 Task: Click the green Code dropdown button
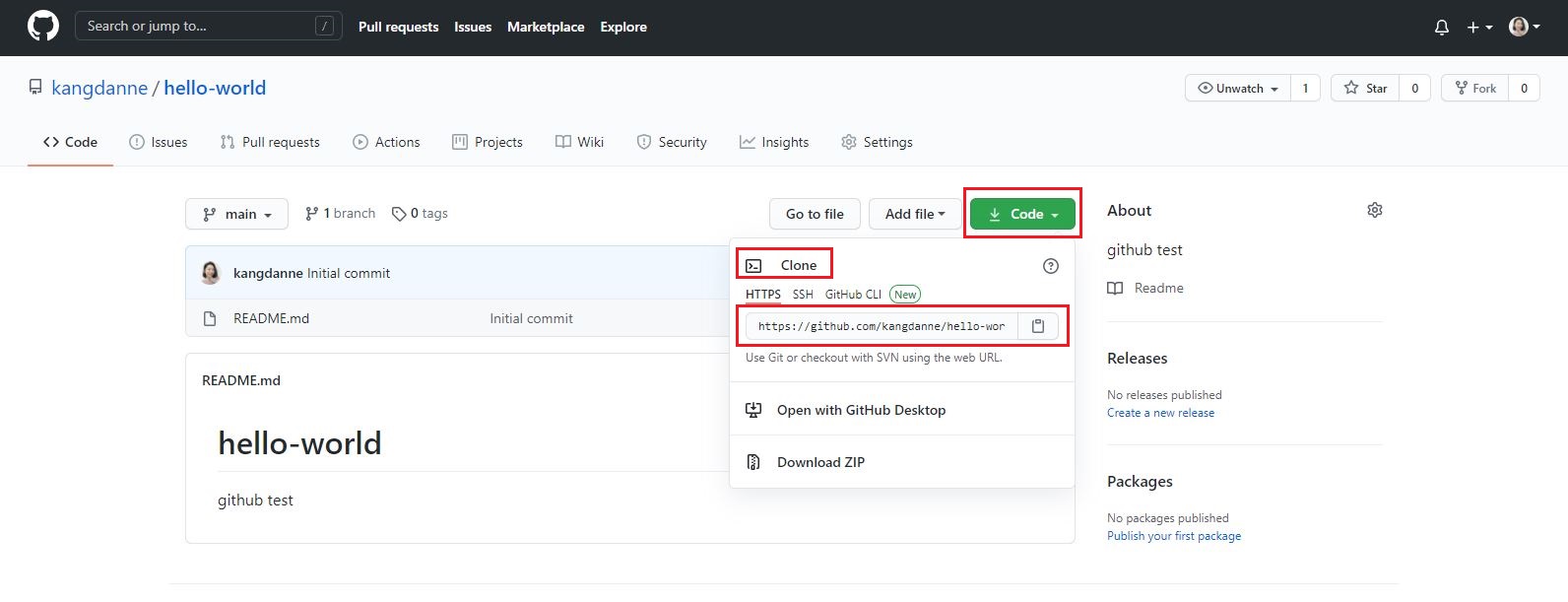[x=1022, y=214]
